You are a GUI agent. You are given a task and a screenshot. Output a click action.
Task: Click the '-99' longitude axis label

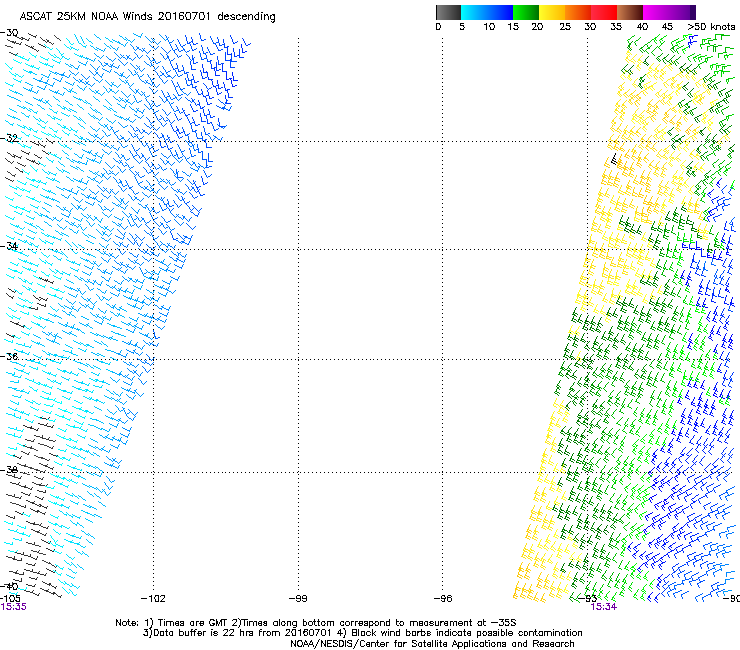click(x=298, y=599)
